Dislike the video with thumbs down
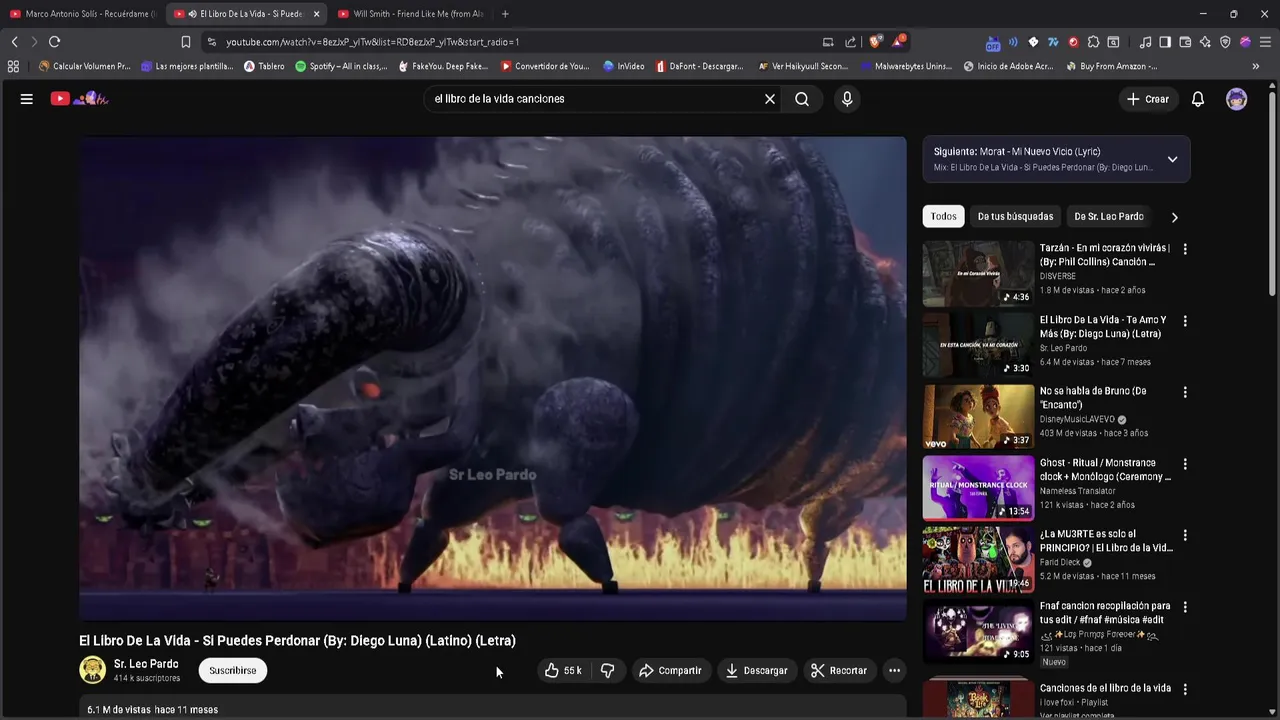 click(607, 671)
